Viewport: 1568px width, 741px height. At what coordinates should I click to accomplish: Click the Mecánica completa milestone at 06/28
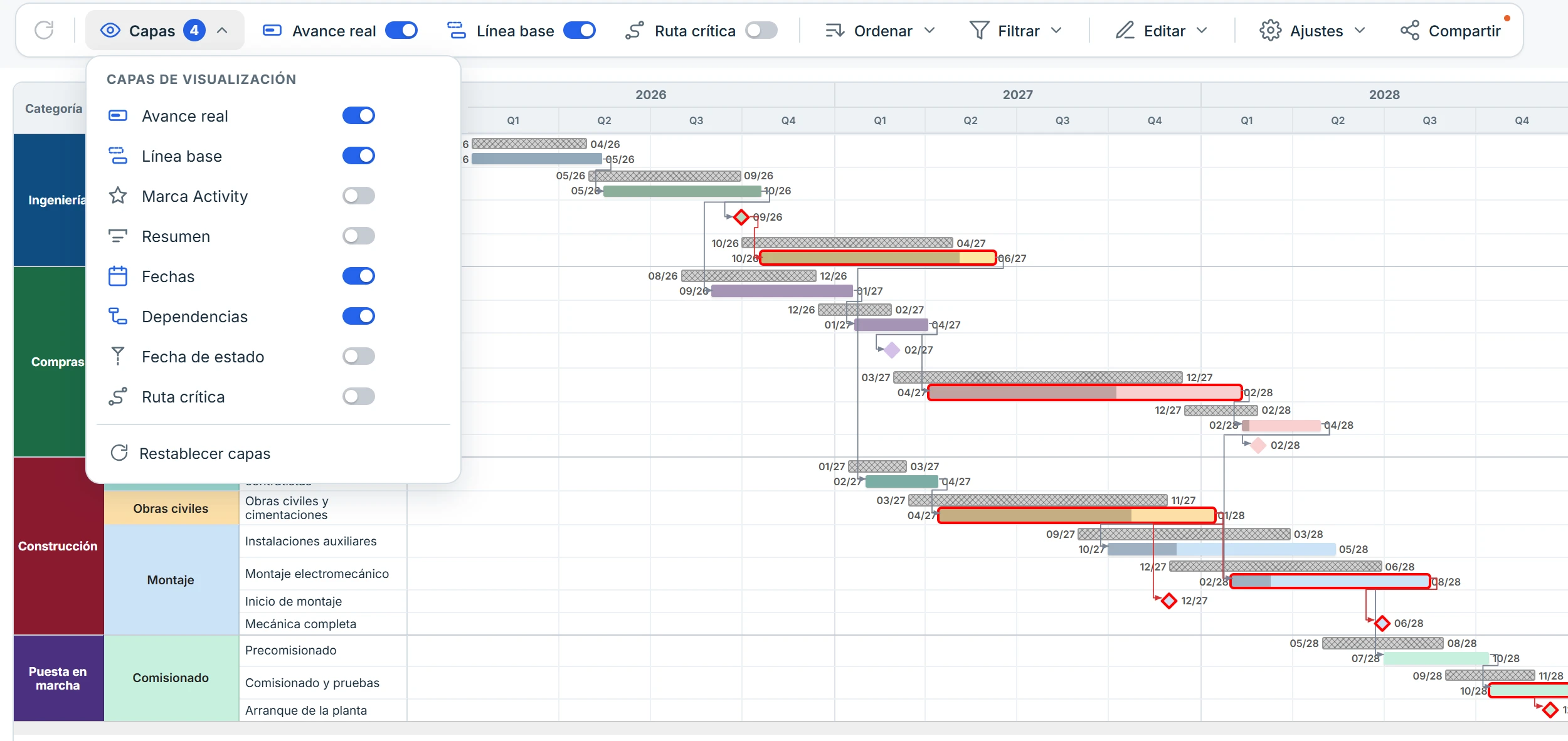coord(1382,623)
